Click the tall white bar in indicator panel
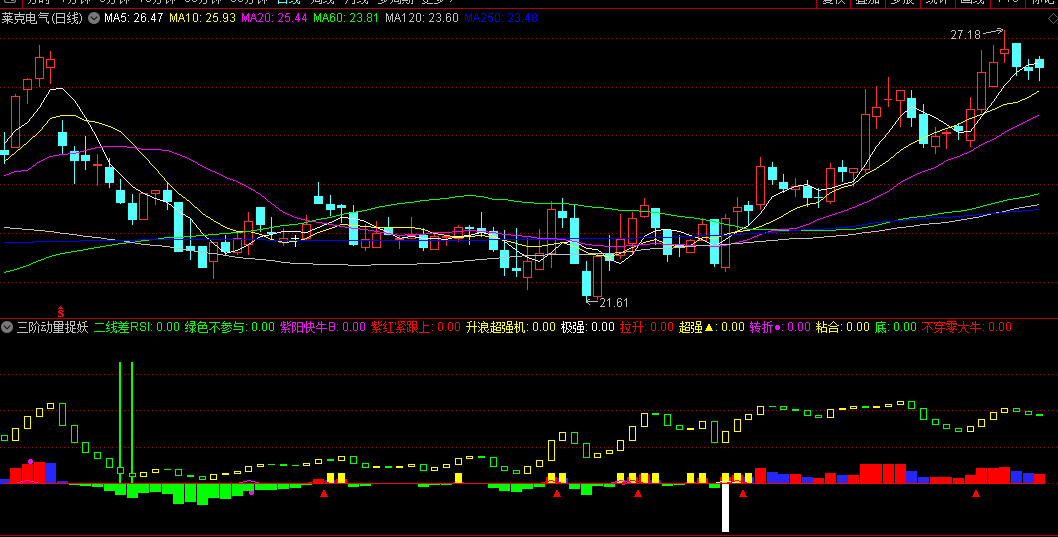Viewport: 1058px width, 537px height. pos(726,507)
